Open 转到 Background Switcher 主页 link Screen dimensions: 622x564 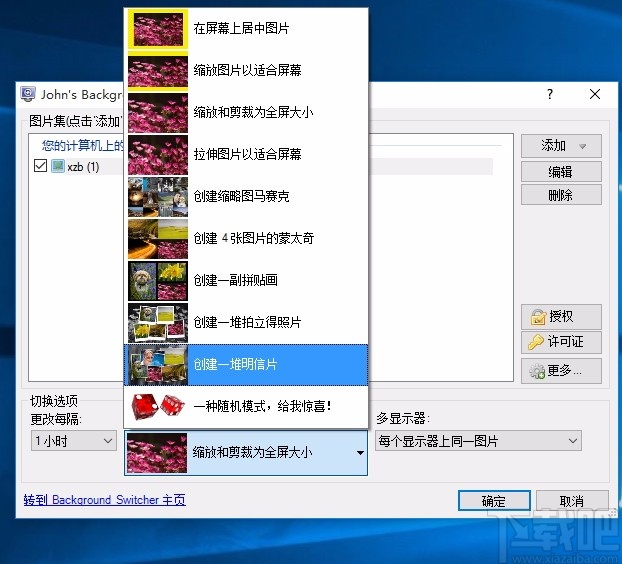pyautogui.click(x=104, y=500)
